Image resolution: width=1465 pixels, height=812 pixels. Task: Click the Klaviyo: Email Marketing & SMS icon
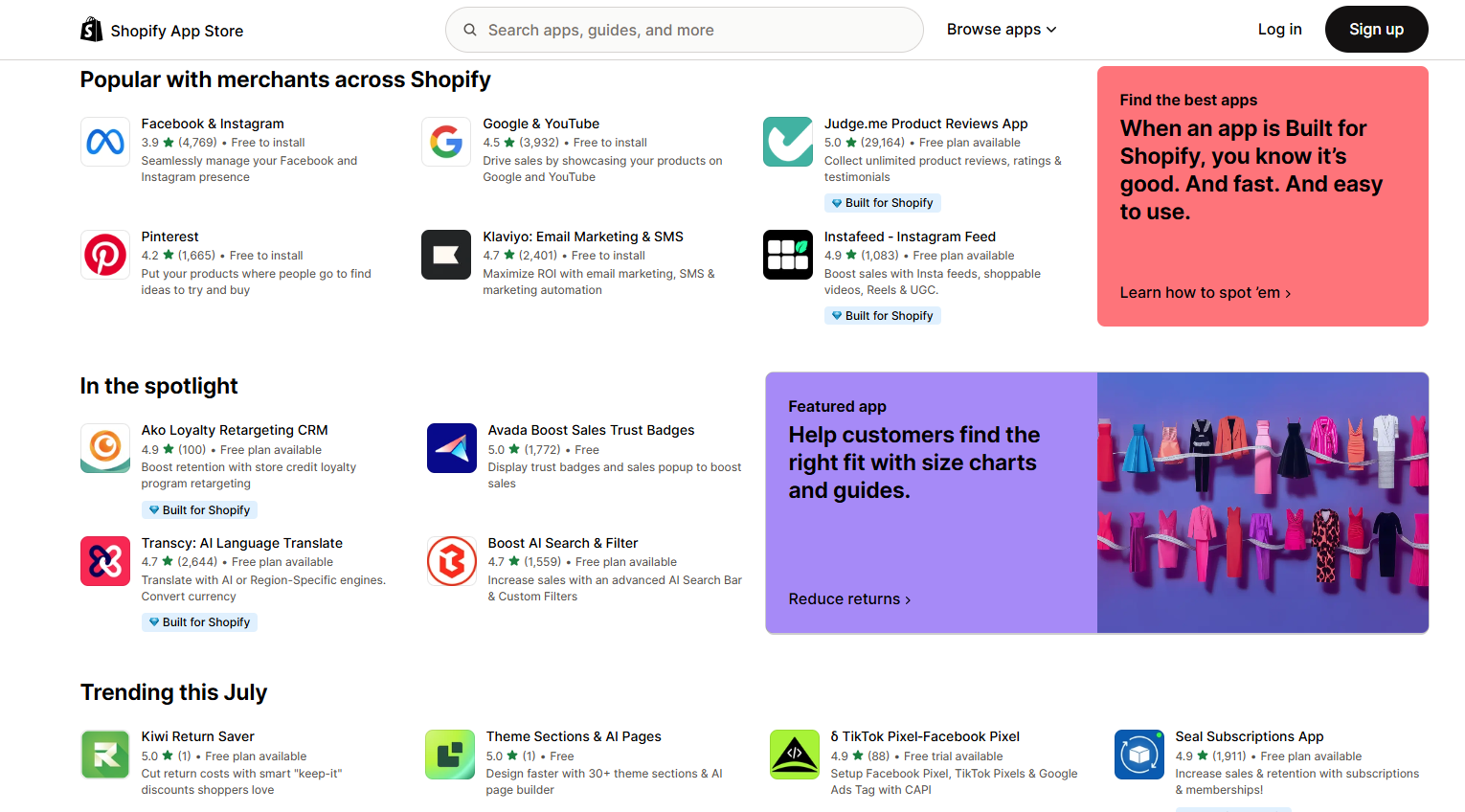tap(446, 255)
